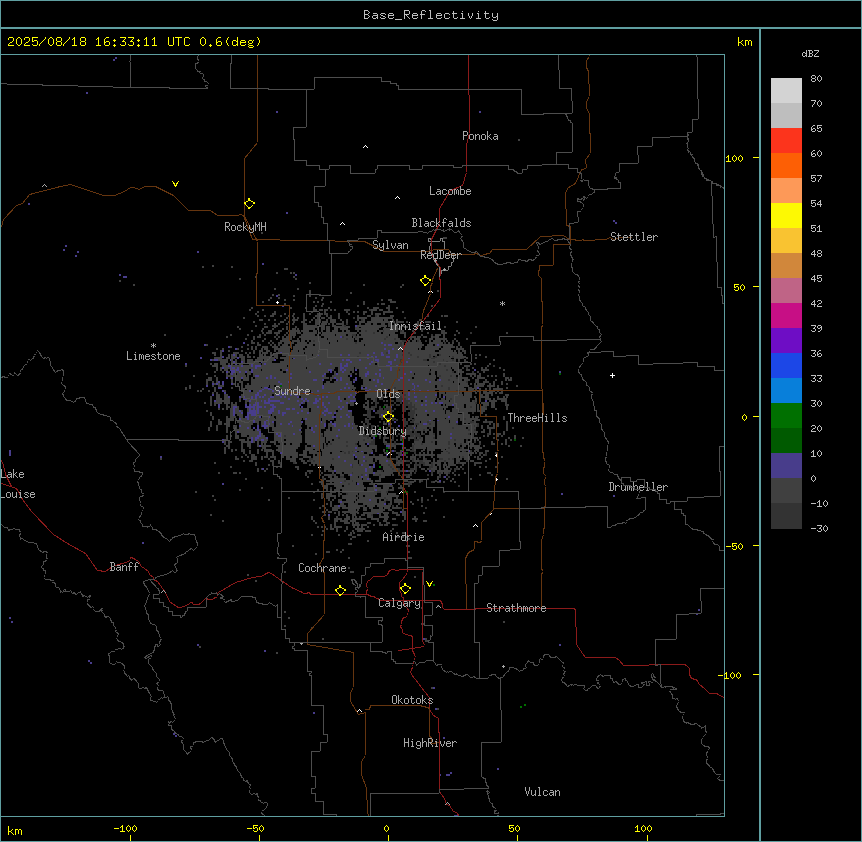Click the ThreeHills label

point(537,418)
